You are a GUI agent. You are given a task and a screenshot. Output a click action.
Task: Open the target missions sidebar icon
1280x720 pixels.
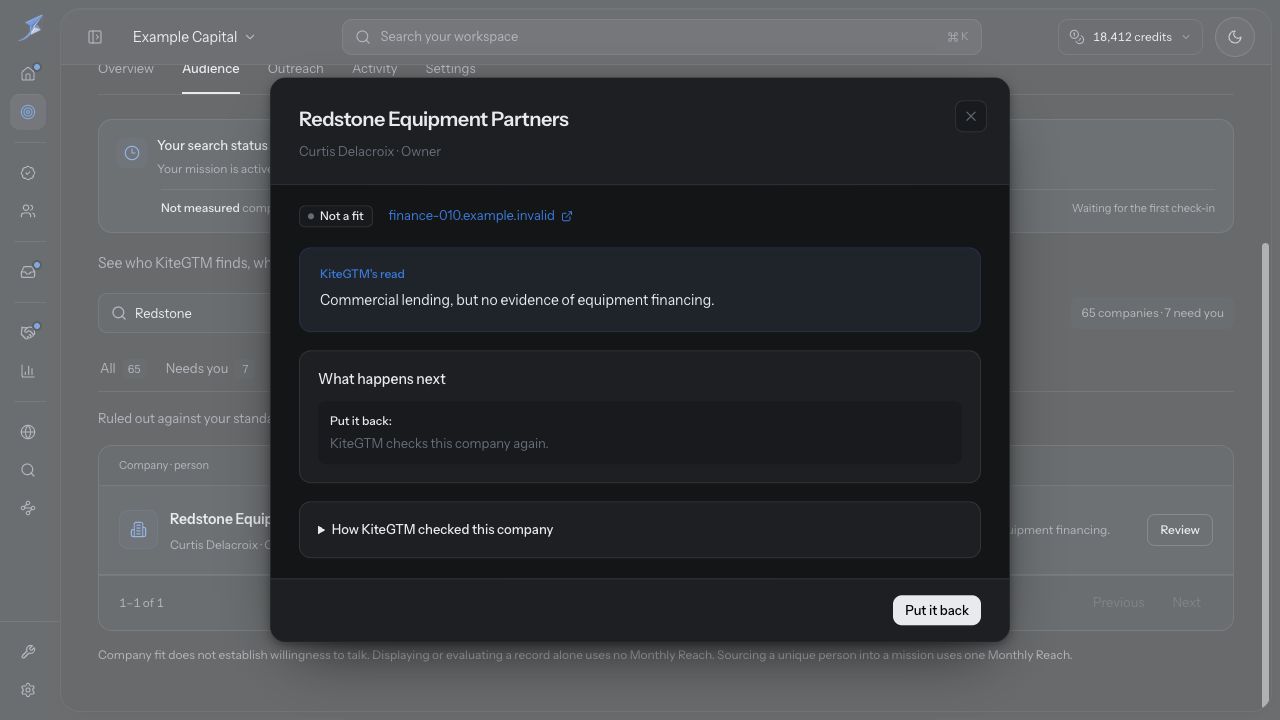(28, 112)
